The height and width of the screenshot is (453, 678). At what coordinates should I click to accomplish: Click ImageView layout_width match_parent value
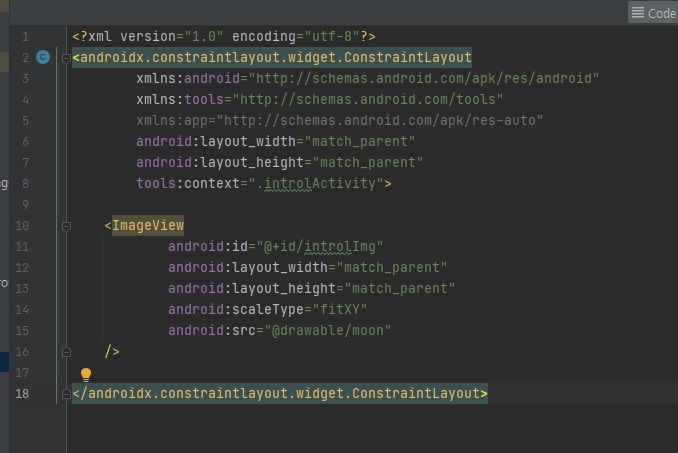tap(391, 267)
